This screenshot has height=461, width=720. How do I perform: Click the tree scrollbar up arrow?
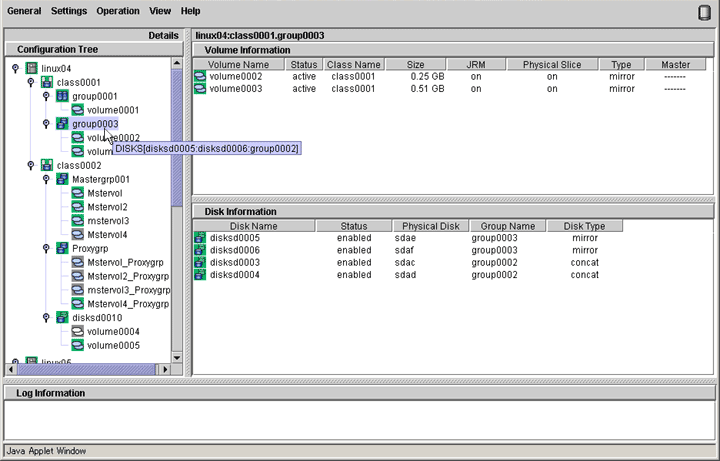[x=177, y=63]
